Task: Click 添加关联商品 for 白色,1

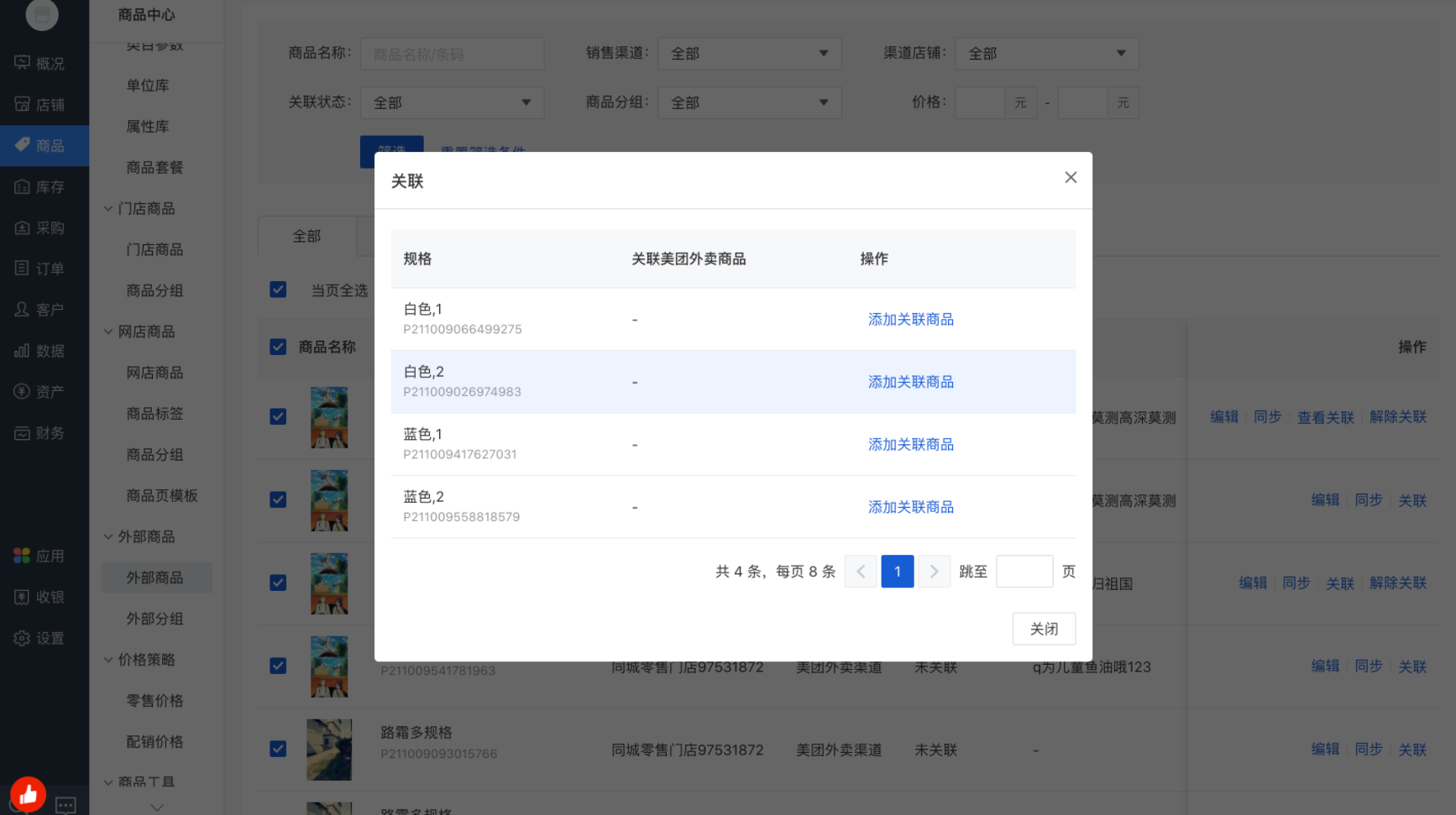Action: [911, 319]
